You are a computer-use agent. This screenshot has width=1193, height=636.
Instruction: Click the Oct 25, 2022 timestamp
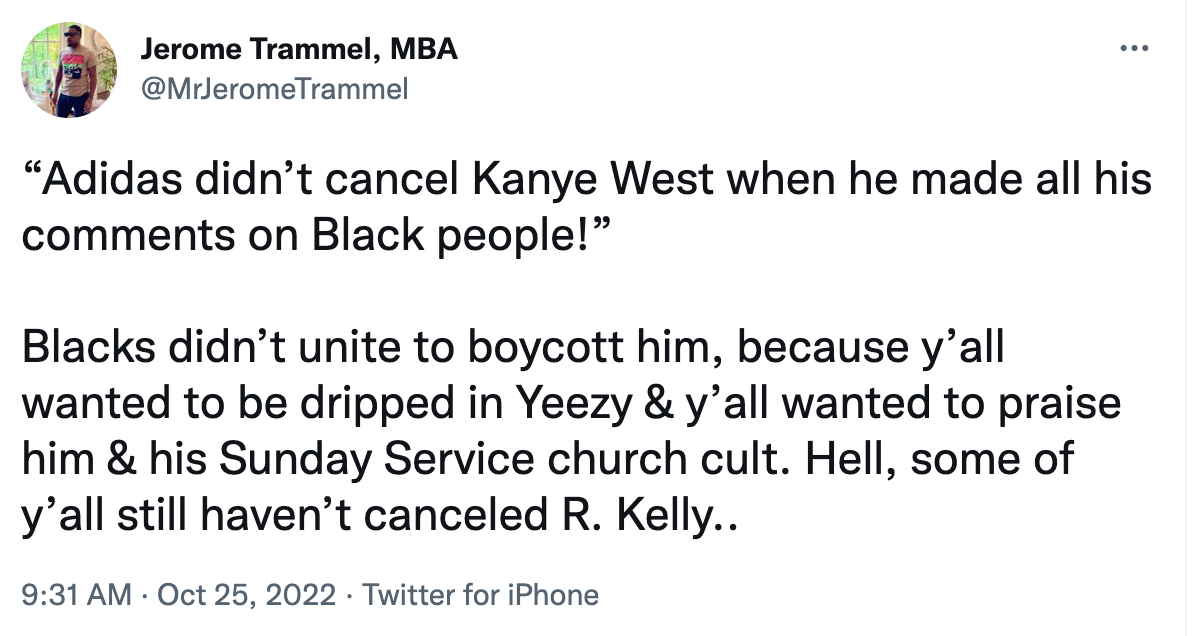246,593
